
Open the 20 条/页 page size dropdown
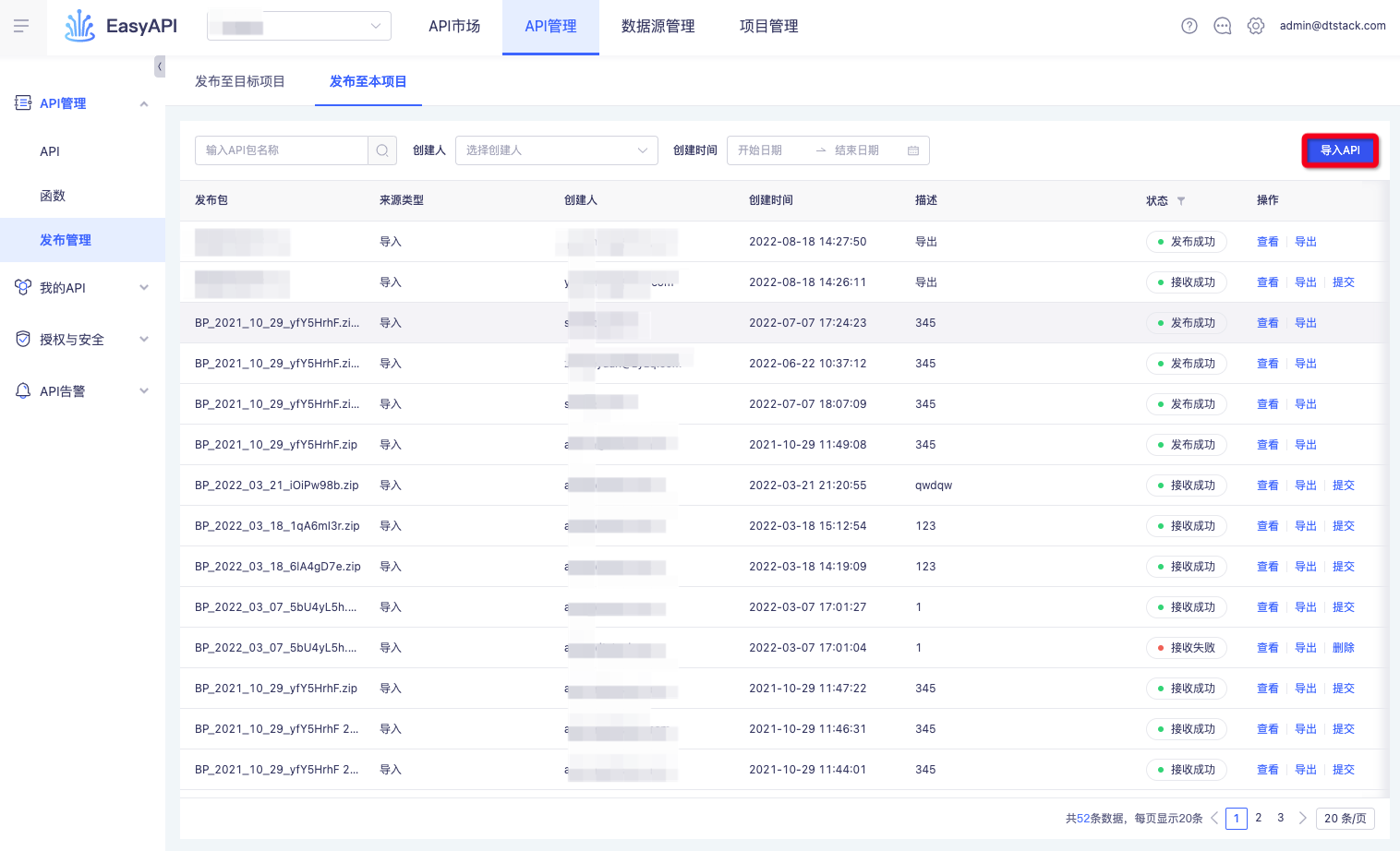(1346, 819)
